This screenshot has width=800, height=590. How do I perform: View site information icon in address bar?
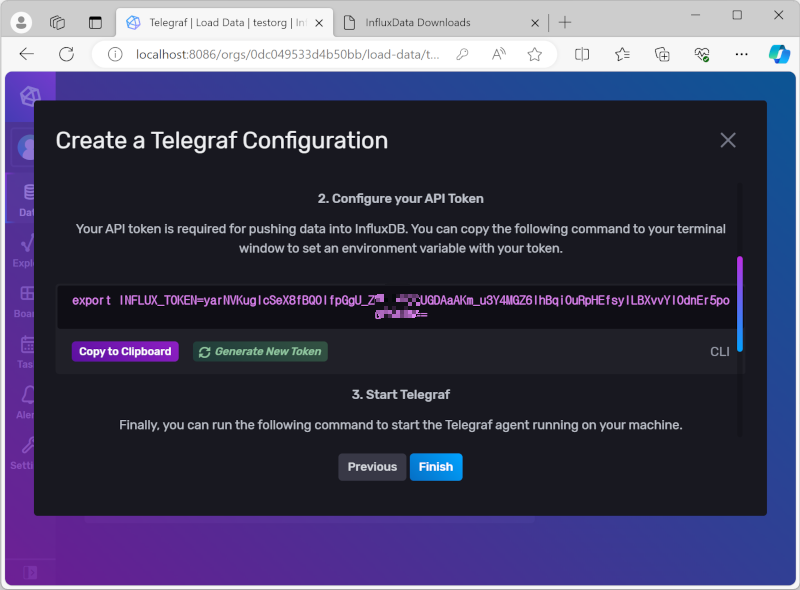point(115,54)
